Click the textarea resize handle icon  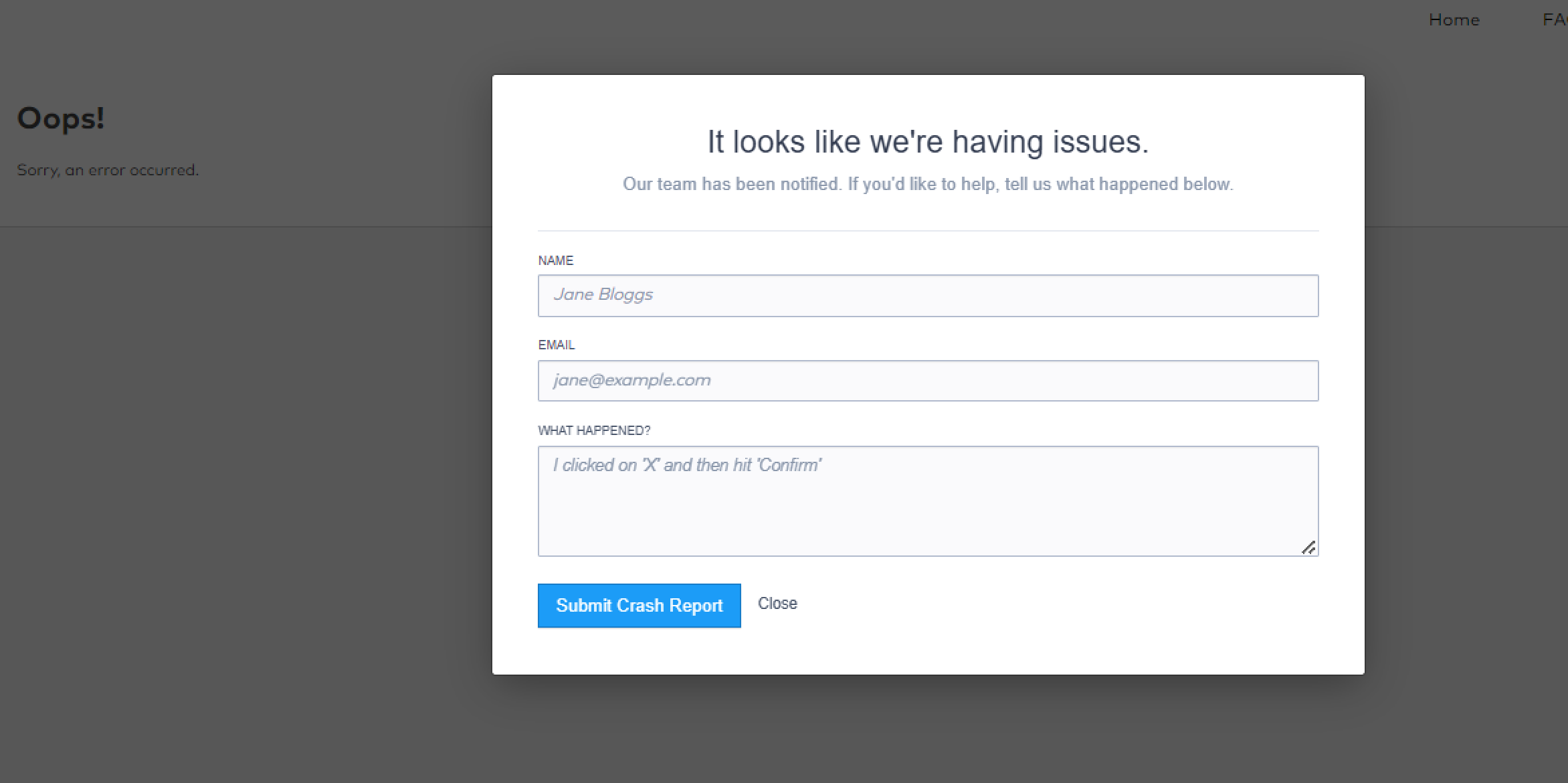tap(1308, 547)
